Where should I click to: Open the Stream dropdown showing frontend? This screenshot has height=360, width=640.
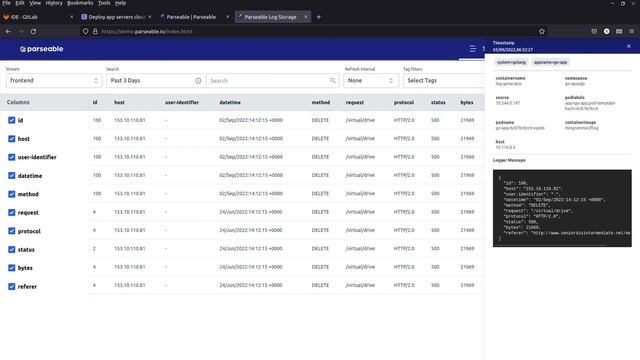(x=54, y=81)
